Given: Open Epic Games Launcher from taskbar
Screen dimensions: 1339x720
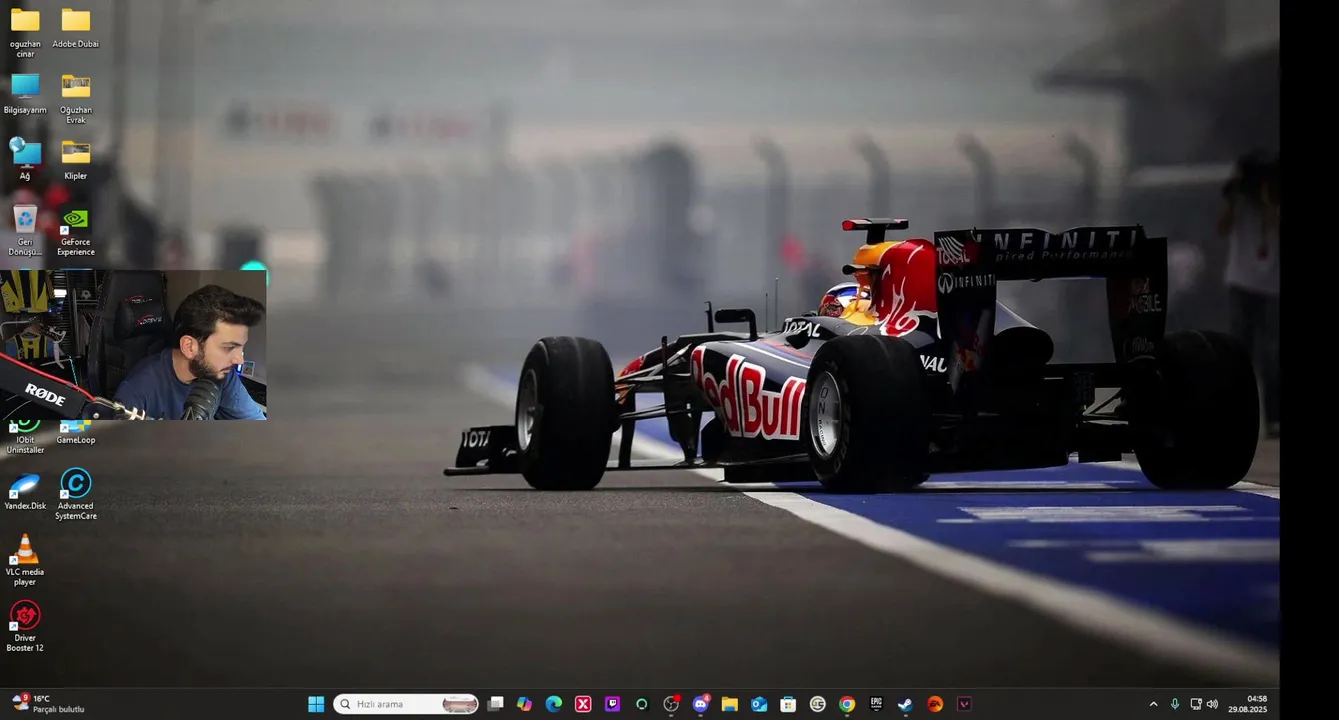Looking at the screenshot, I should (x=876, y=704).
